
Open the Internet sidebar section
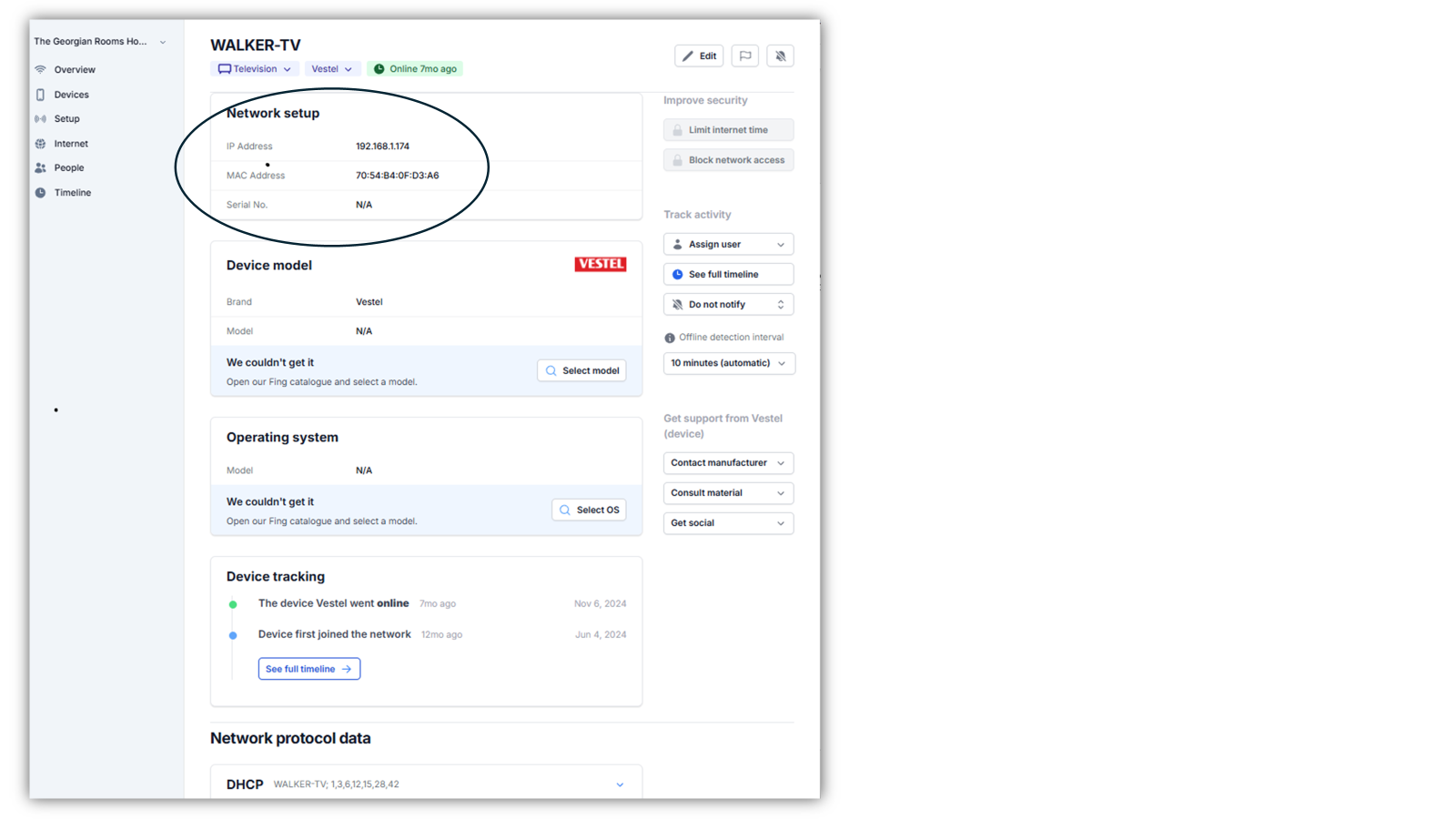[71, 144]
